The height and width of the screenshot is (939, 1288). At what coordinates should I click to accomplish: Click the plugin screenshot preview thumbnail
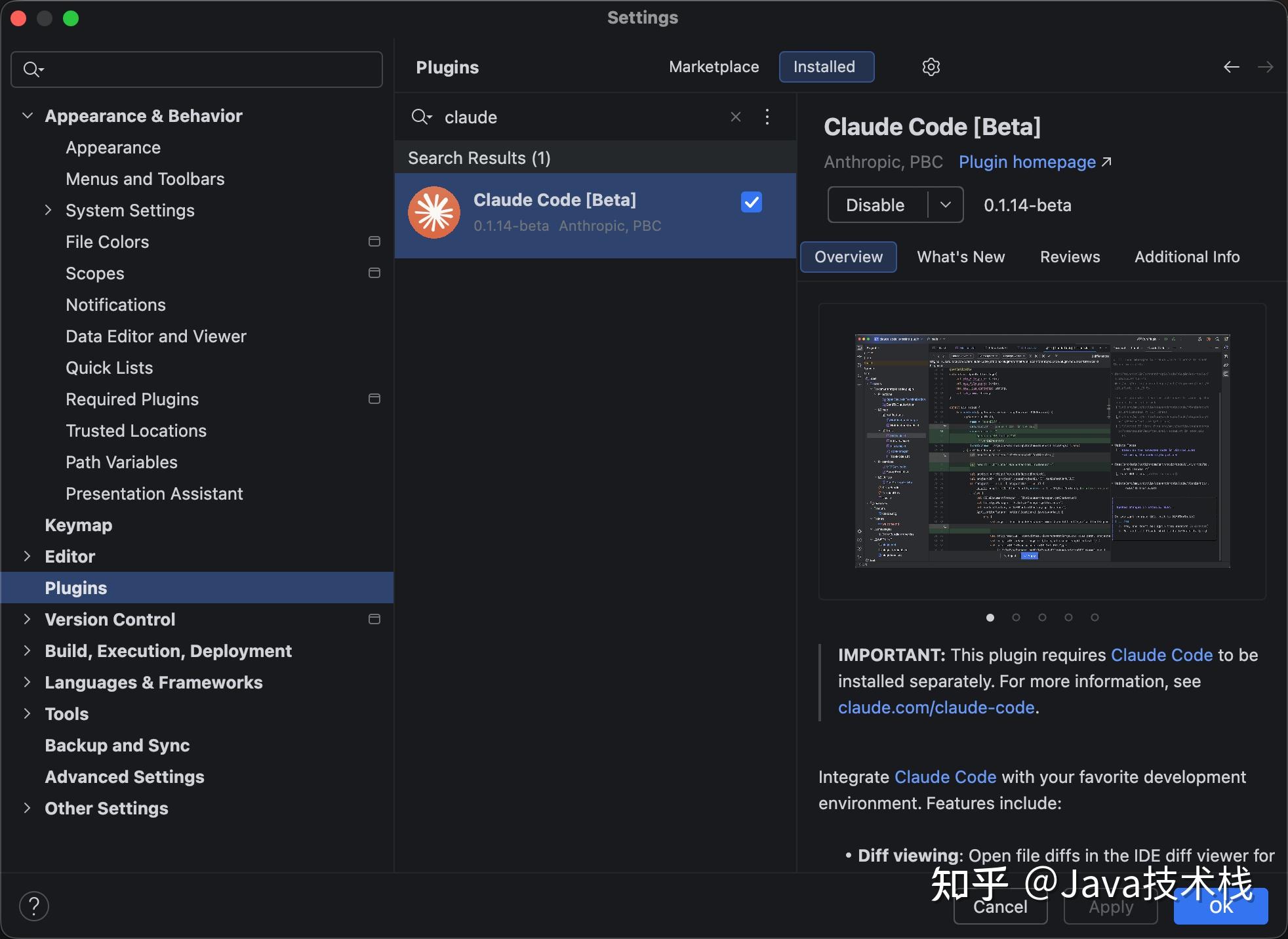coord(1042,451)
